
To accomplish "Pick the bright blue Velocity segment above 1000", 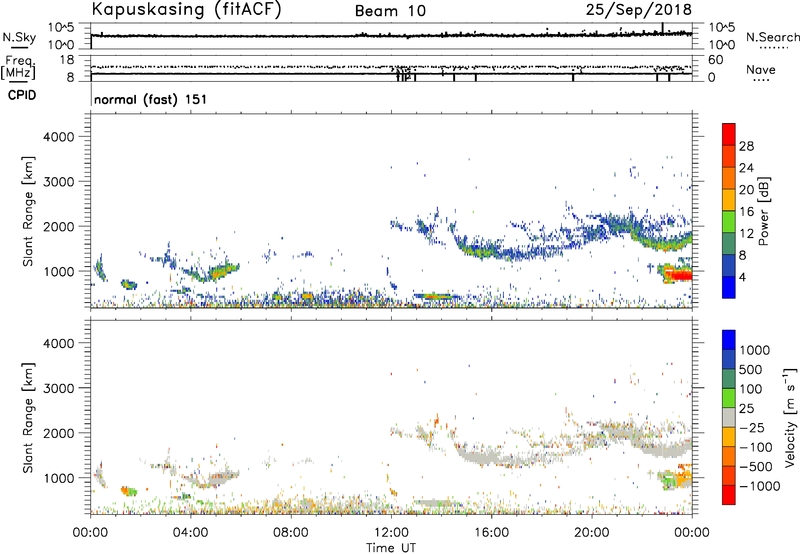I will [x=729, y=340].
